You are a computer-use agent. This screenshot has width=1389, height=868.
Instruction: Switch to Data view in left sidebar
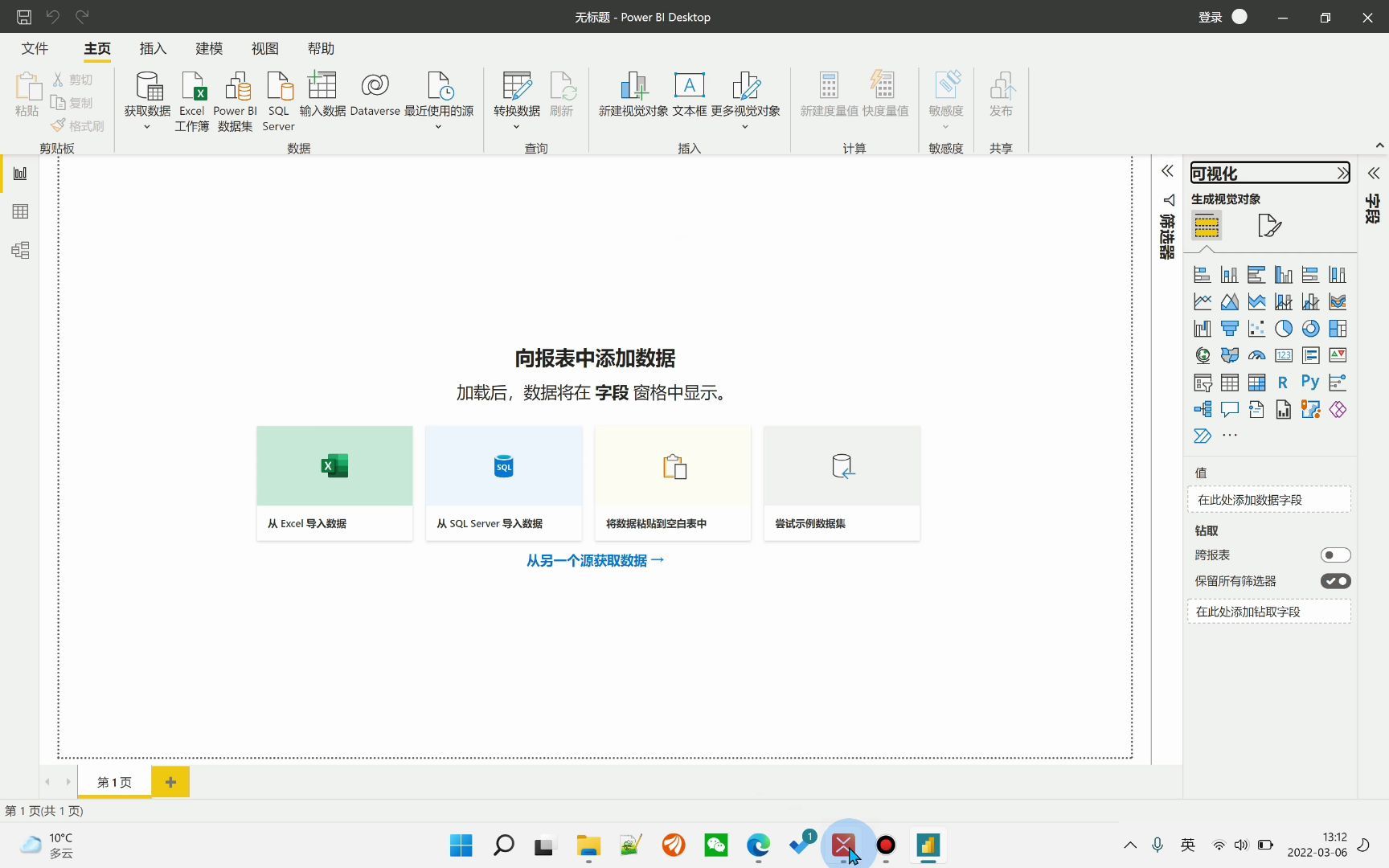(x=20, y=211)
